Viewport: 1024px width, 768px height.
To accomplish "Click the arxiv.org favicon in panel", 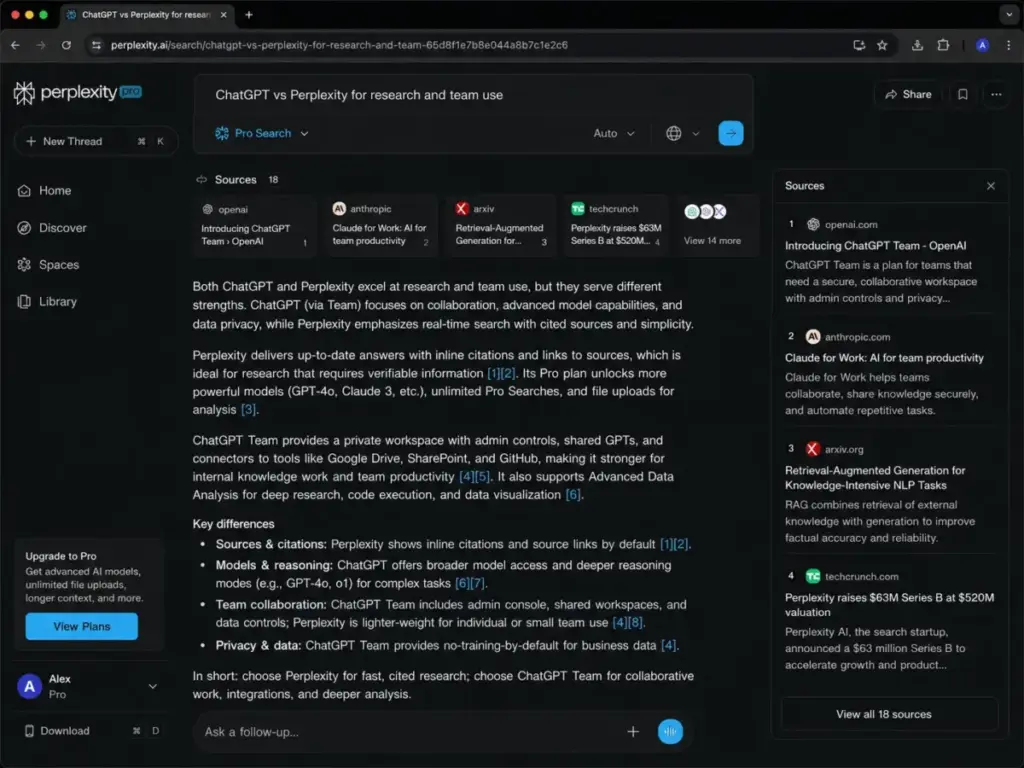I will 812,449.
